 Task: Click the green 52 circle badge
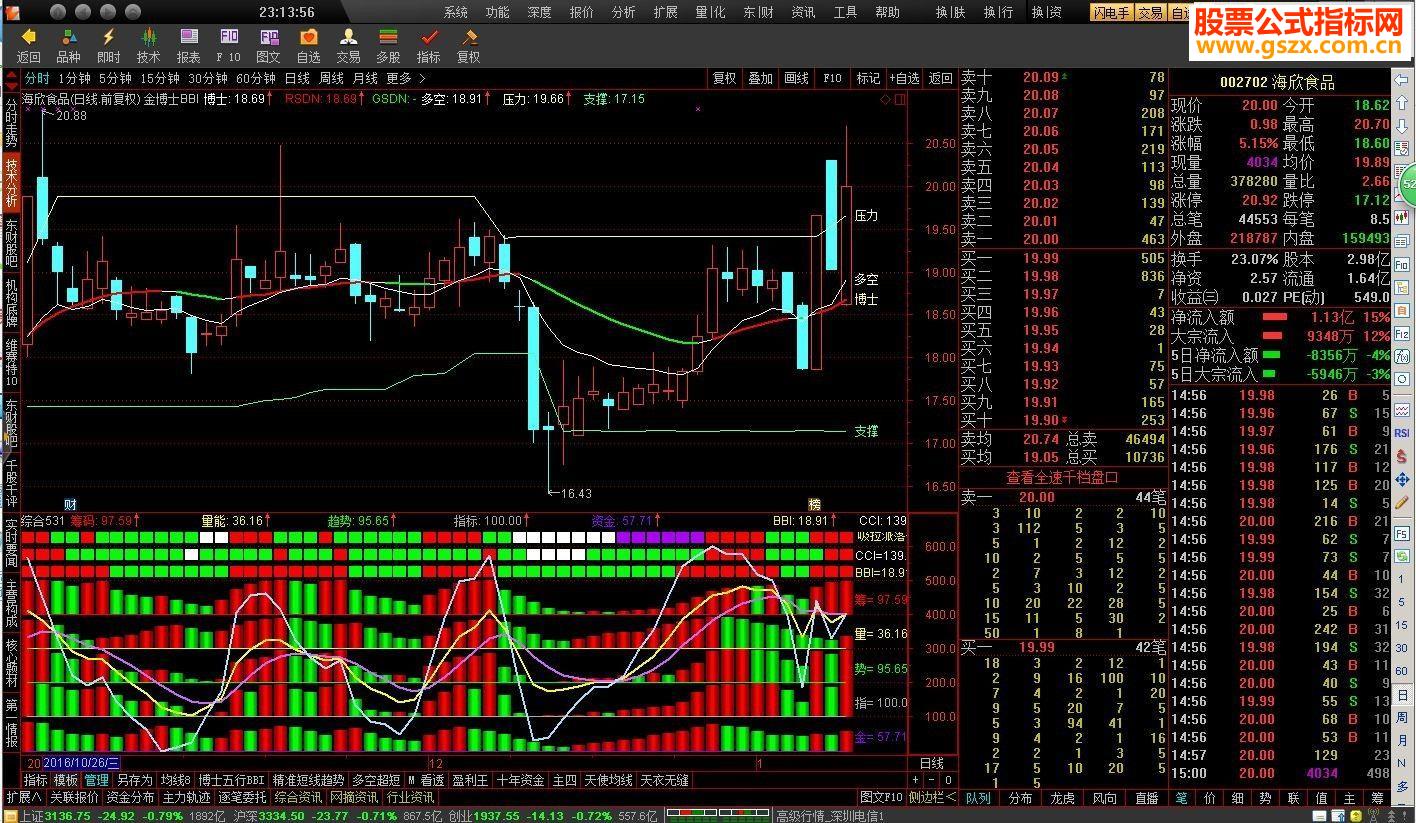[1407, 185]
